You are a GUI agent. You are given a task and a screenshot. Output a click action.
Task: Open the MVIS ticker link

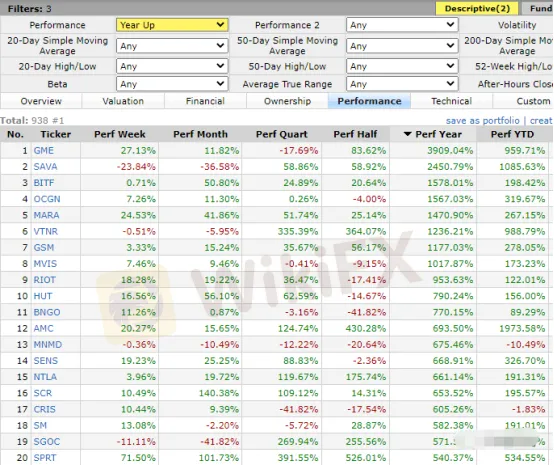coord(45,264)
